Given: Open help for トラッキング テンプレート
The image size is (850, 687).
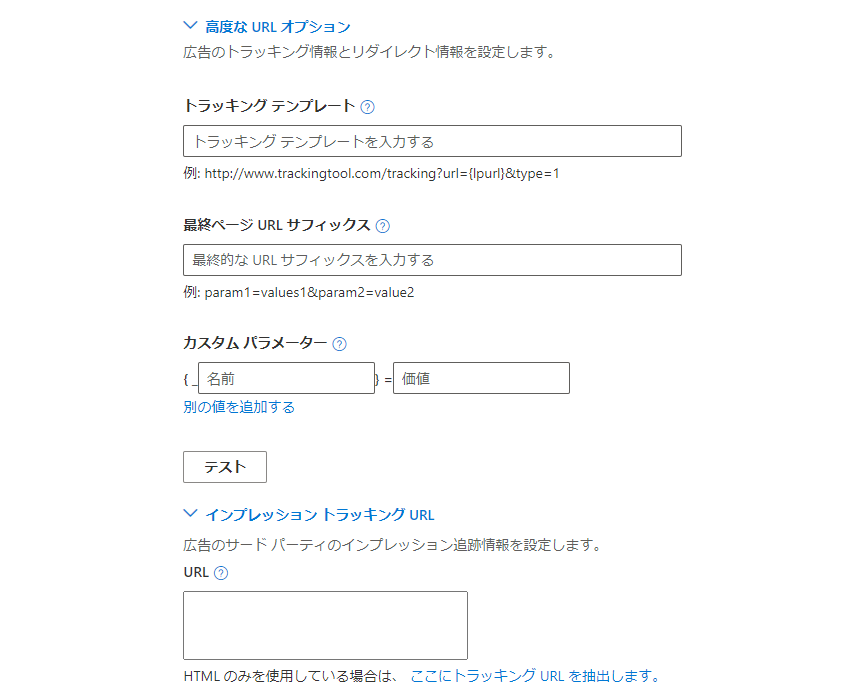Looking at the screenshot, I should tap(367, 107).
